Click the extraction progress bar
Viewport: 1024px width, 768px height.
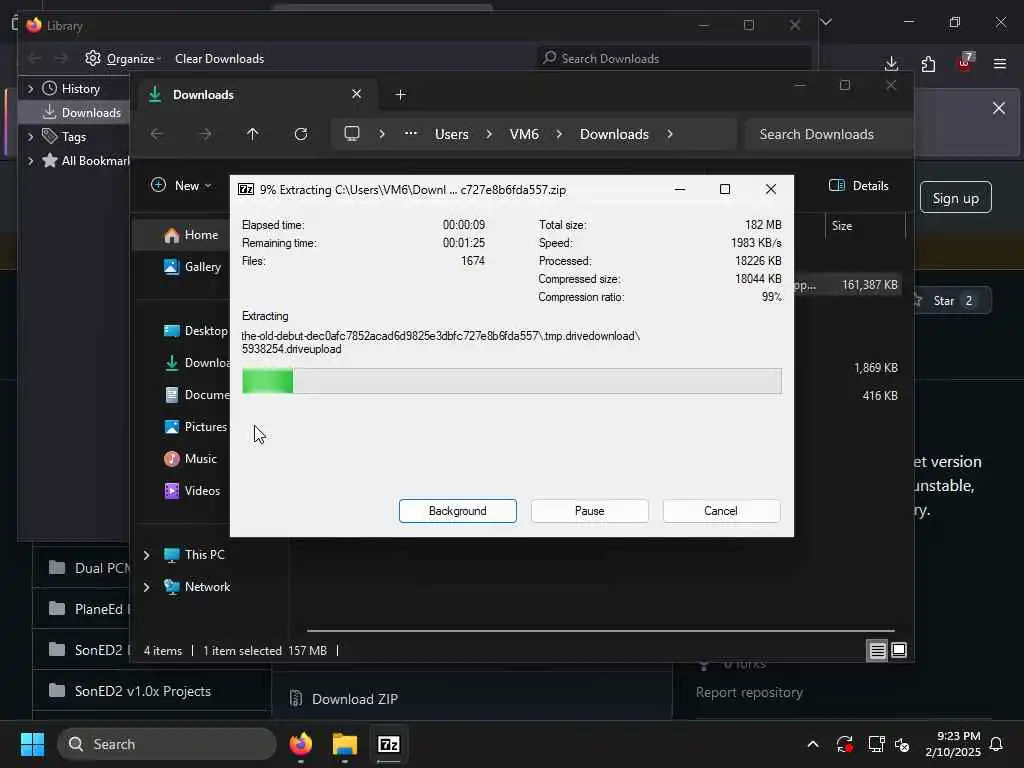511,381
